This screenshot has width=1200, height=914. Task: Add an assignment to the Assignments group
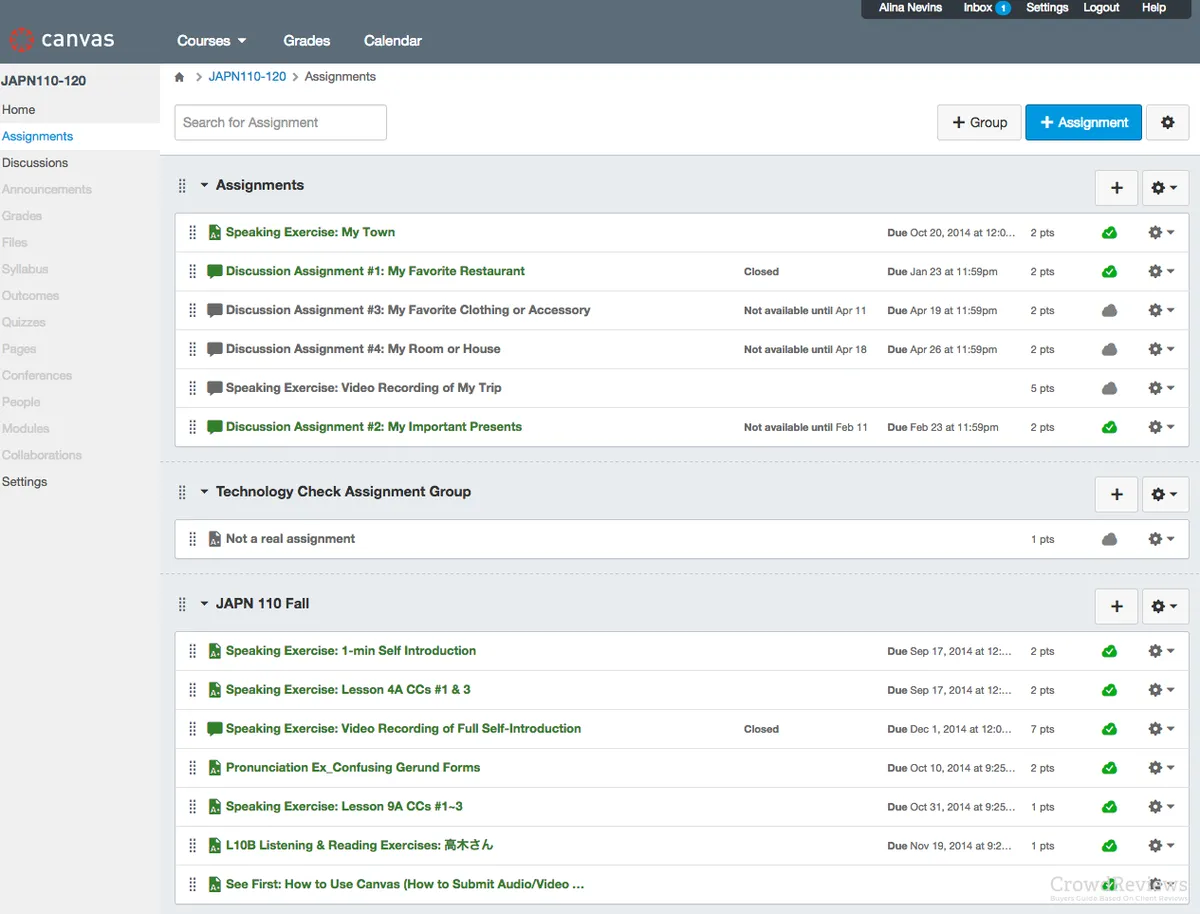1116,187
